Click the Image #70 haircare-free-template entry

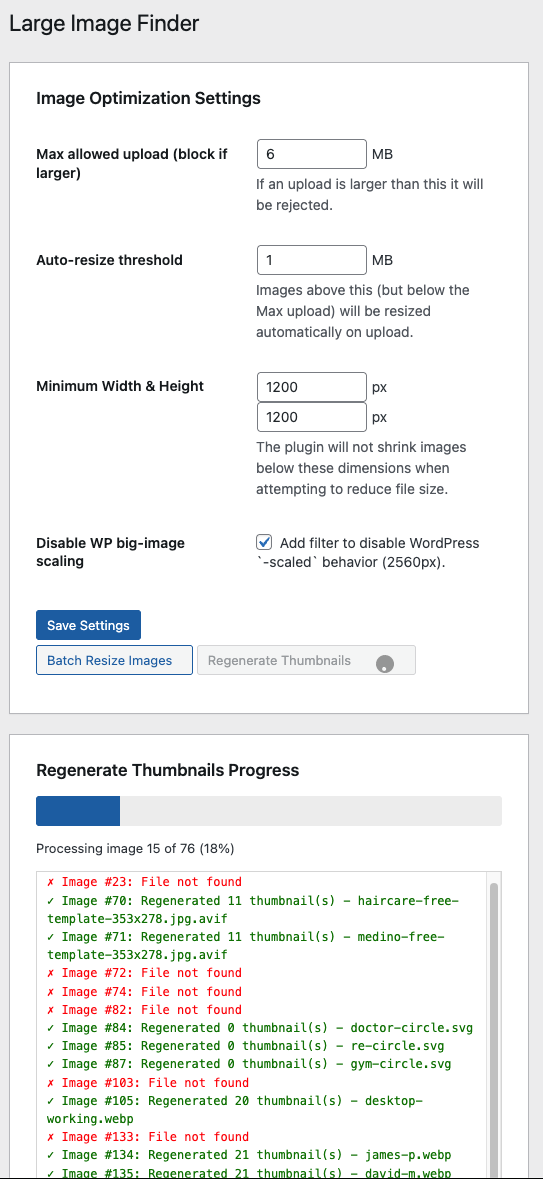(253, 909)
